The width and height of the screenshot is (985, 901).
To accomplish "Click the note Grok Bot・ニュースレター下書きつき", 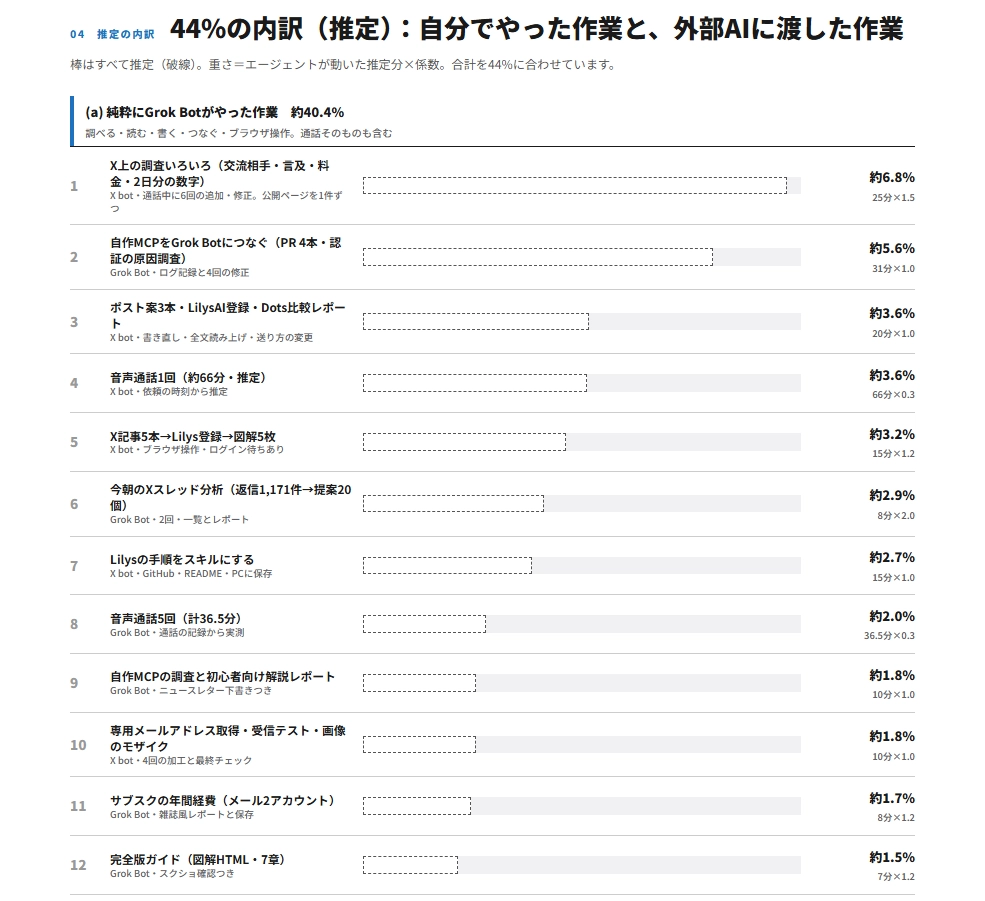I will [x=191, y=691].
